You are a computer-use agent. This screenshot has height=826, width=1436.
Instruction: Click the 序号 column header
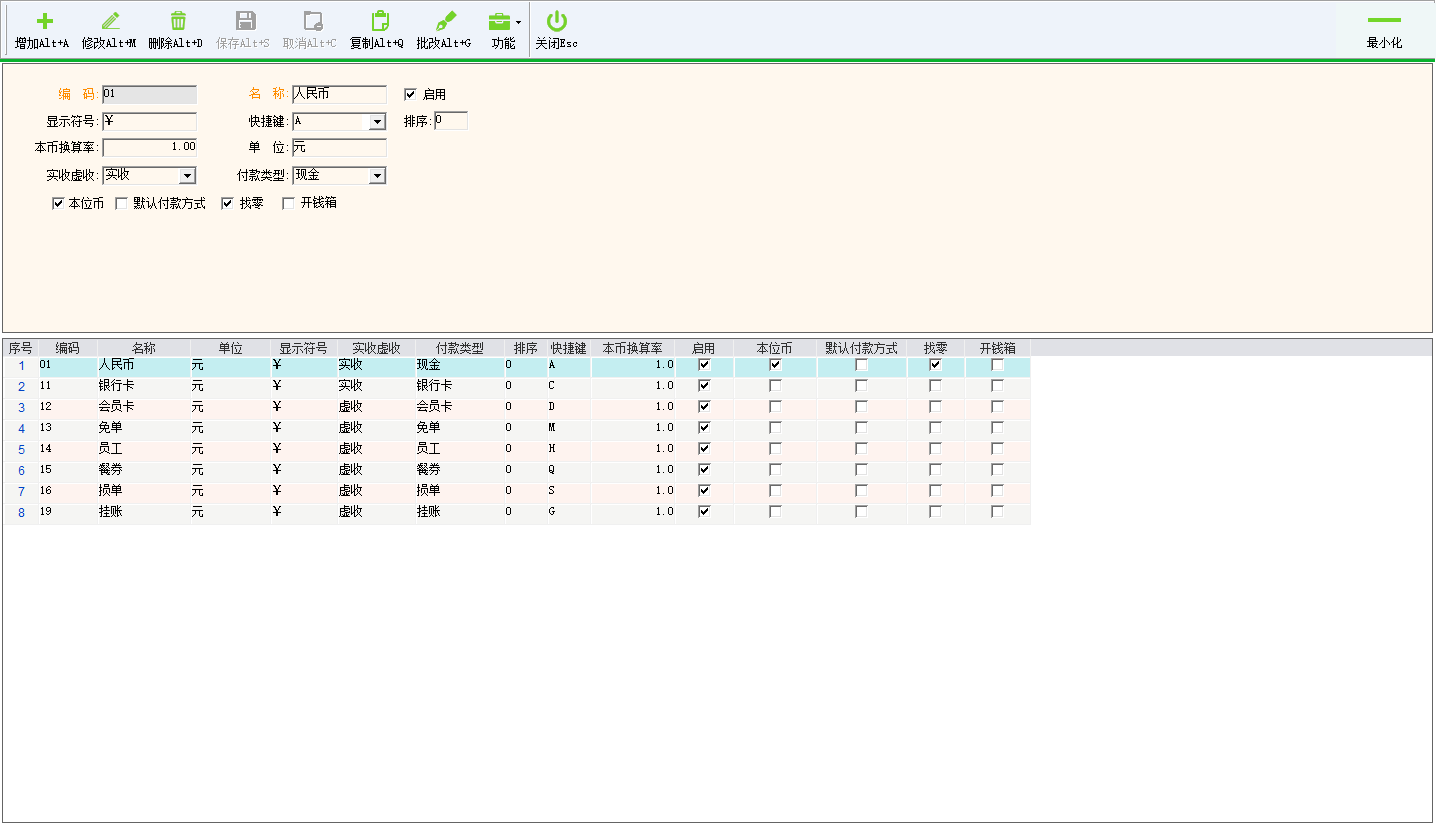tap(21, 348)
